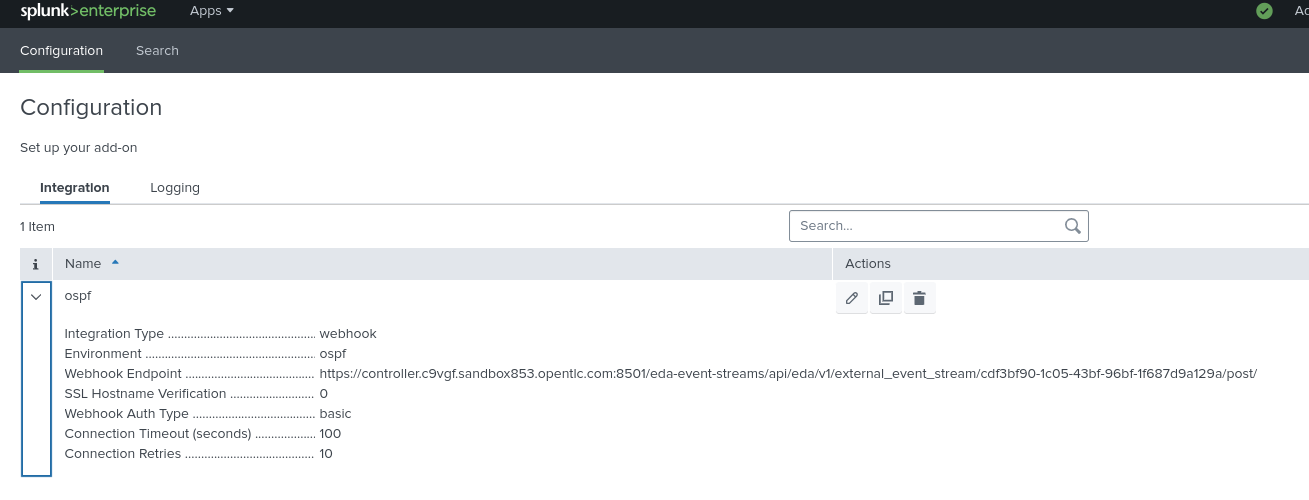Click the green health status check icon
The width and height of the screenshot is (1309, 500).
1264,11
